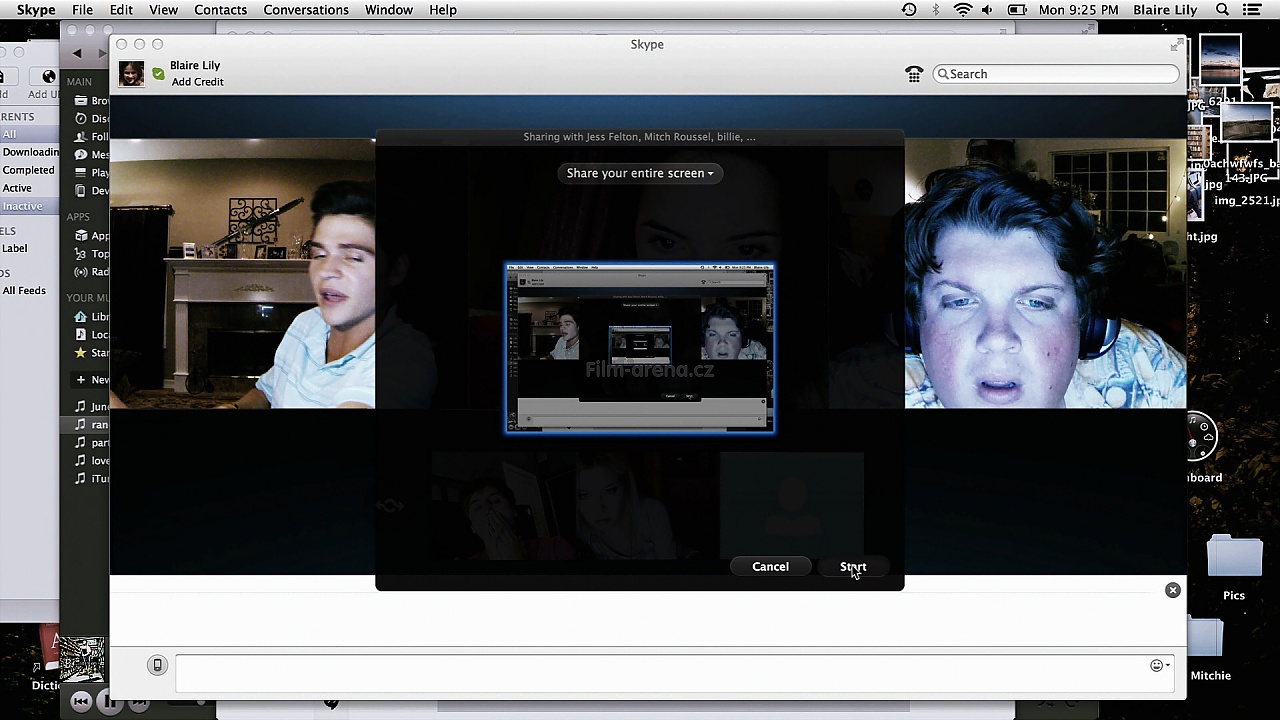Go back in the Spotify window
The height and width of the screenshot is (720, 1280).
tap(77, 53)
